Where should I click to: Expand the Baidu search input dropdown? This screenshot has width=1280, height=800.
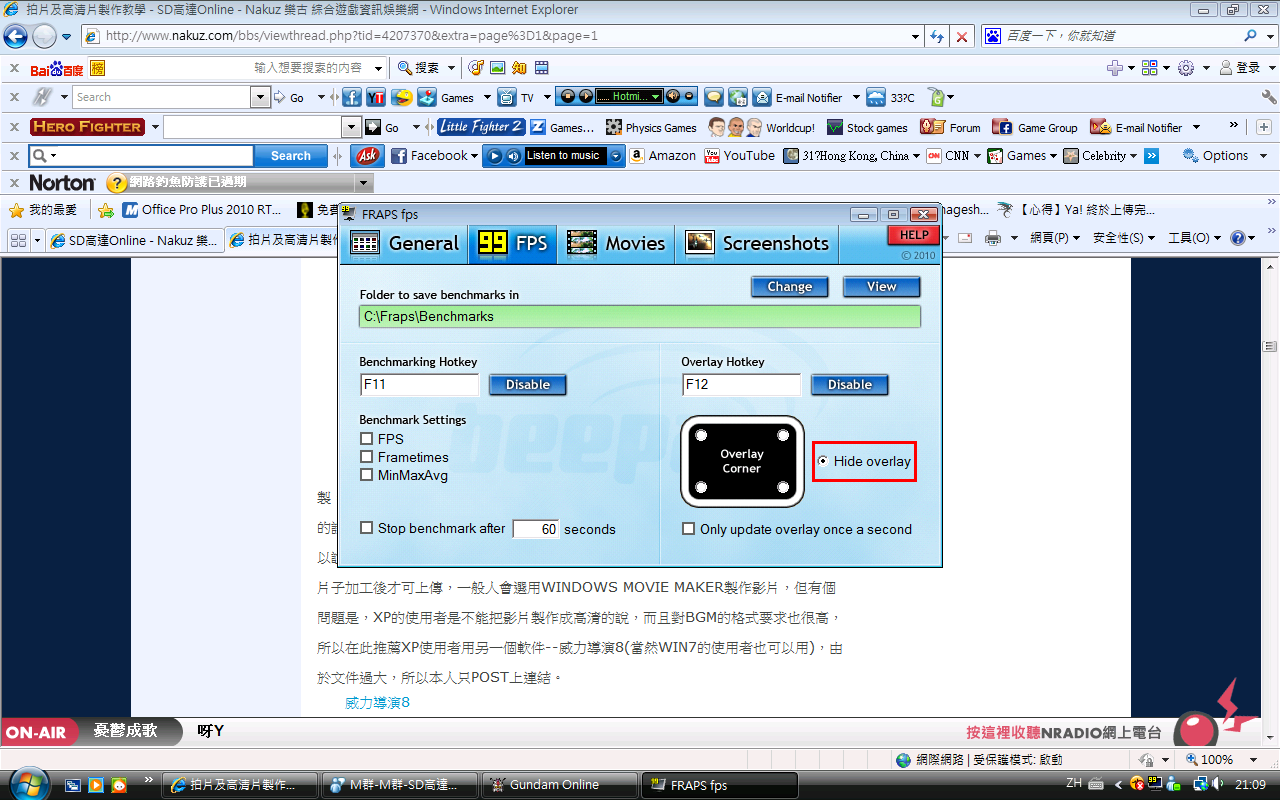point(378,68)
